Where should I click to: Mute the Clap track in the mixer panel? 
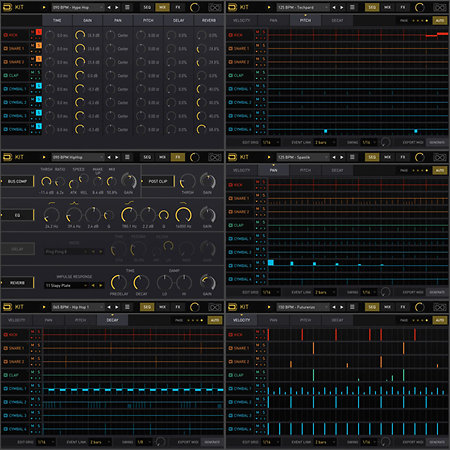coord(33,72)
